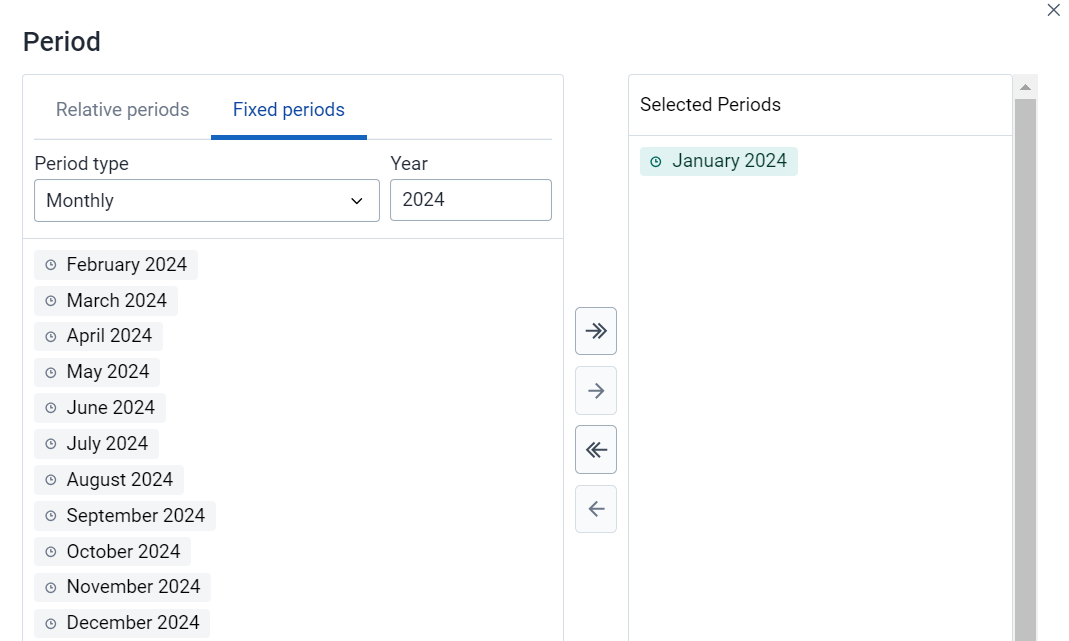Click the clock icon on January 2024 chip
This screenshot has height=641, width=1069.
coord(655,162)
